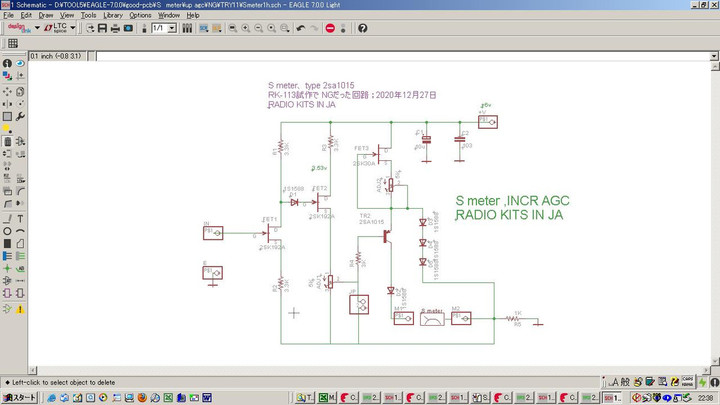
Task: Open the Library menu
Action: pos(113,15)
